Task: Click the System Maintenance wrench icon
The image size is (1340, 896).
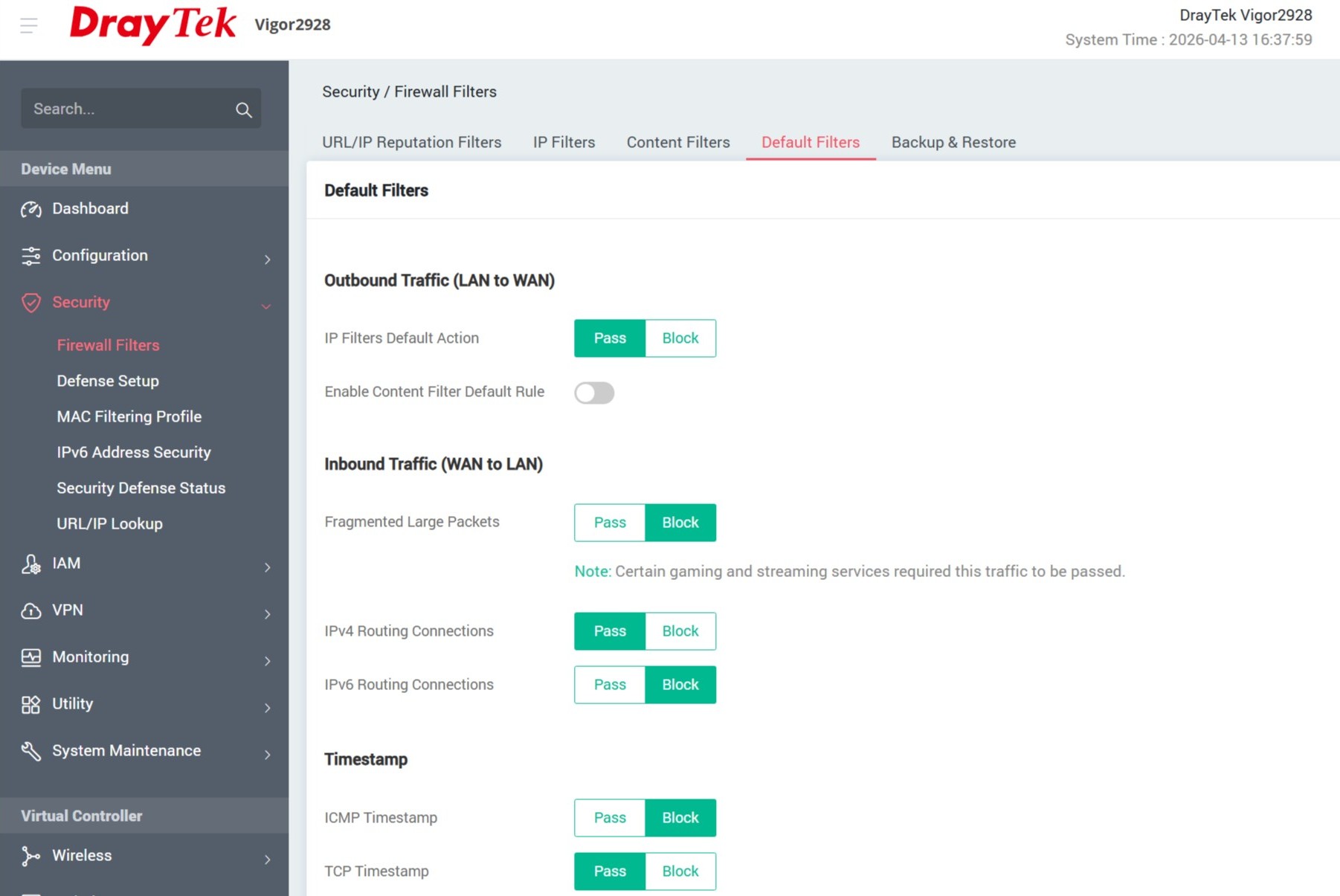Action: [x=30, y=751]
